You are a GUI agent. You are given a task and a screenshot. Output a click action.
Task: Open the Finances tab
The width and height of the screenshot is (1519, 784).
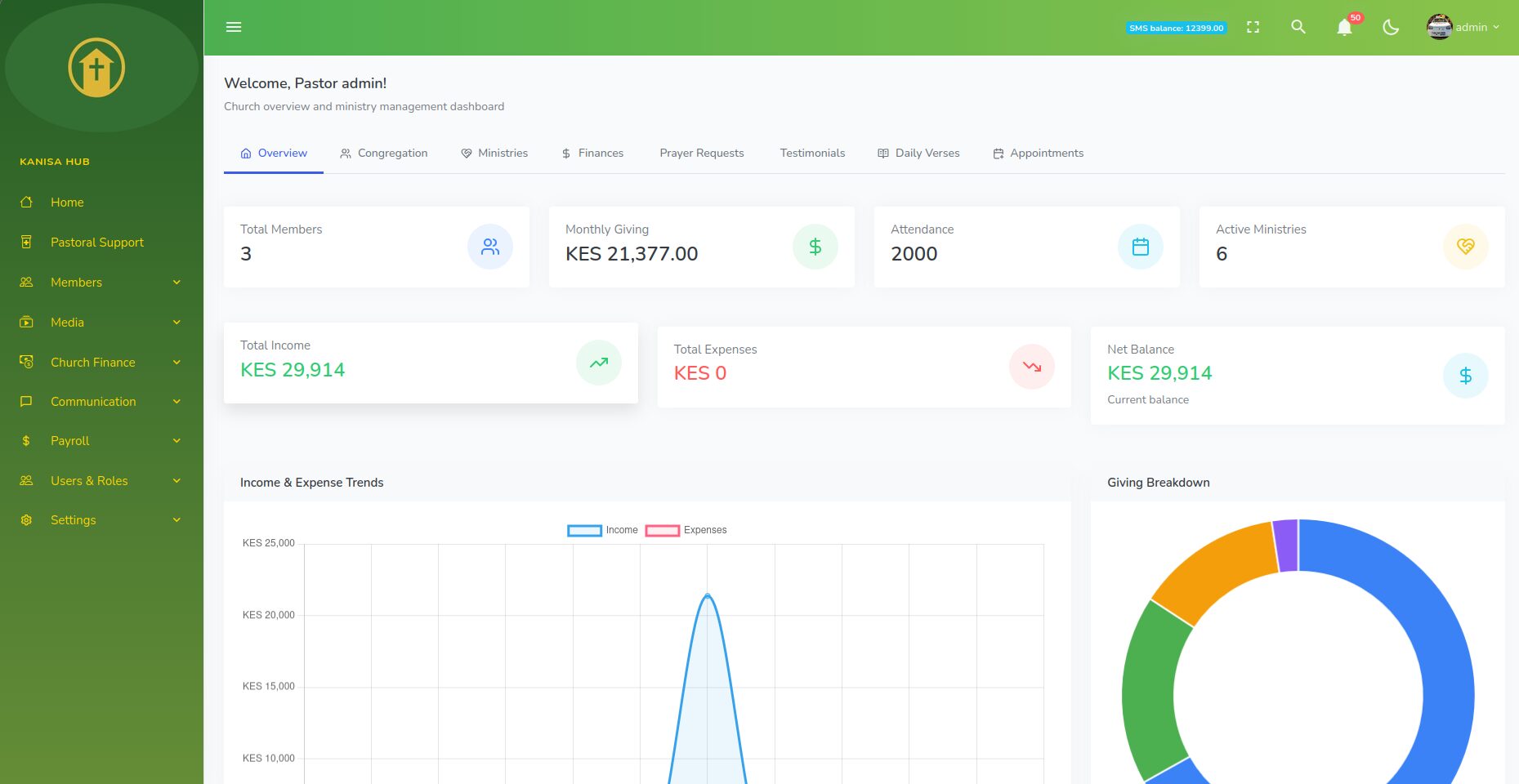point(592,154)
